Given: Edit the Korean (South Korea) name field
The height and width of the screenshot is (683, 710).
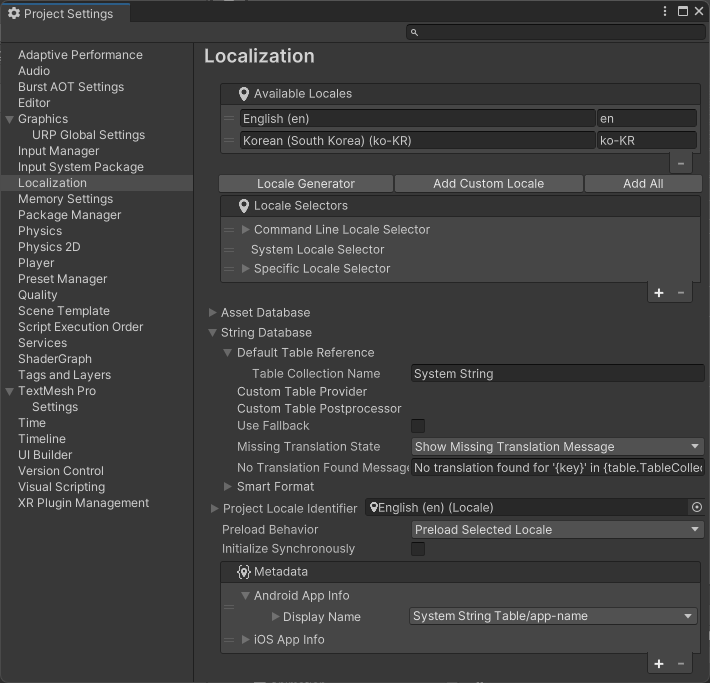Looking at the screenshot, I should coord(417,140).
